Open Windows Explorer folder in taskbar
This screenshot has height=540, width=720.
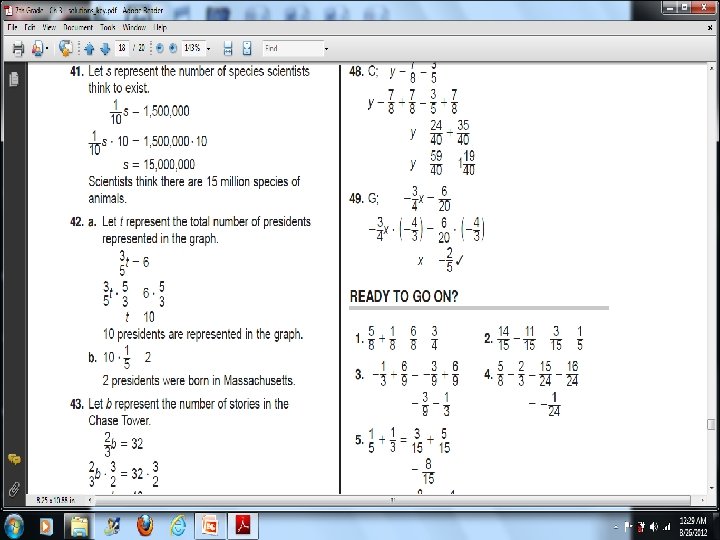[x=79, y=526]
